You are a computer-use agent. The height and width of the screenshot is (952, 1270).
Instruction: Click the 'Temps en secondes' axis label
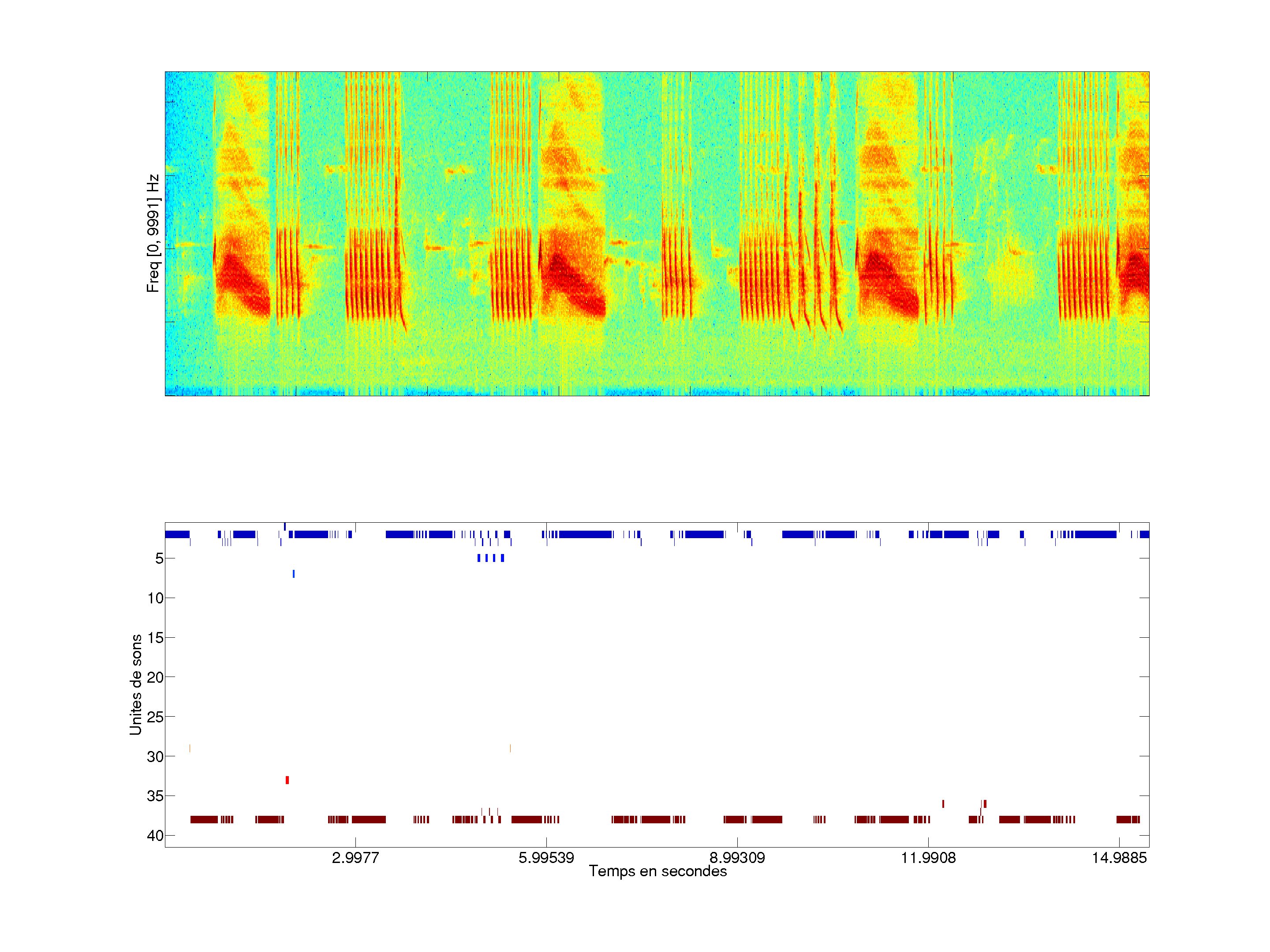(657, 871)
